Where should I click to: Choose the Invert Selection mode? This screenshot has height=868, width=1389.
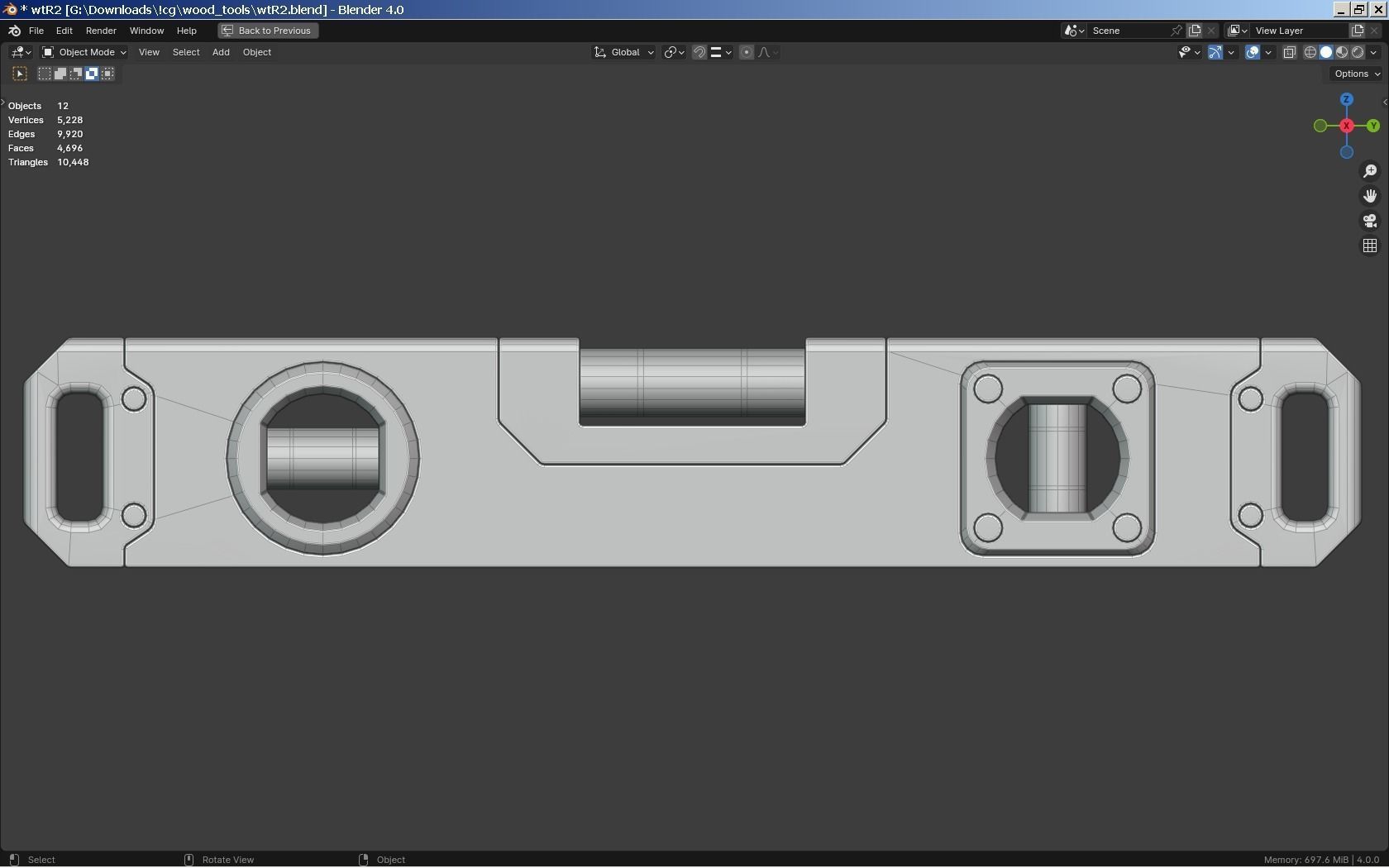(92, 74)
